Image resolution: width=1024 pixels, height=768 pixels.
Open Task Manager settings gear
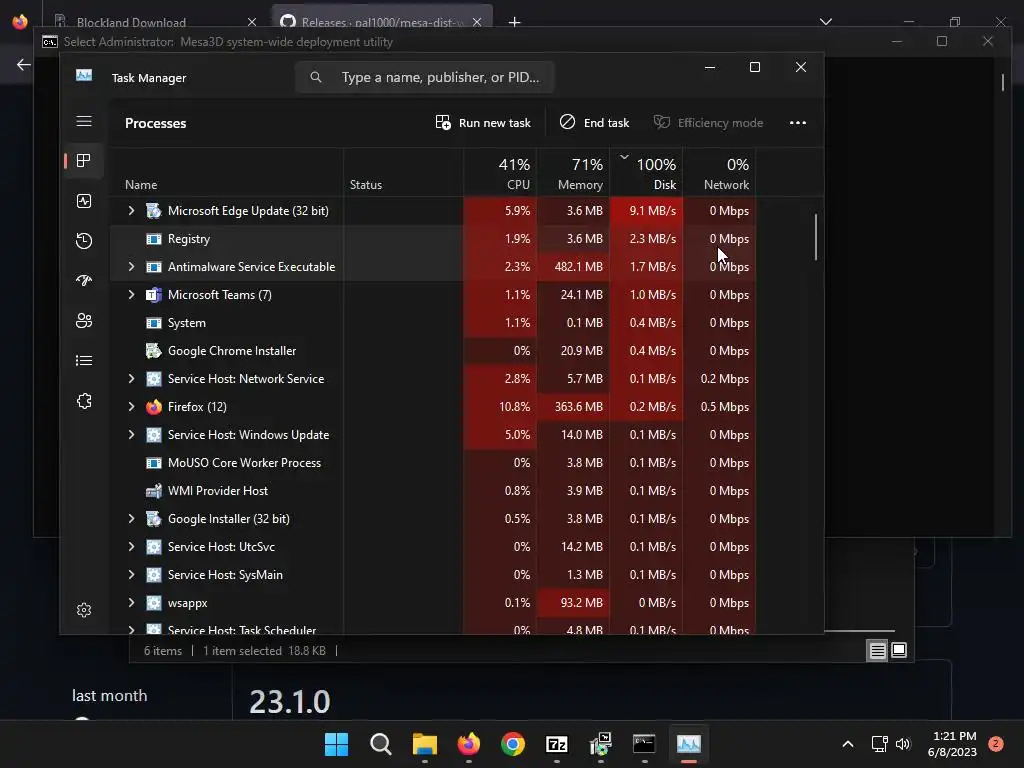point(84,610)
